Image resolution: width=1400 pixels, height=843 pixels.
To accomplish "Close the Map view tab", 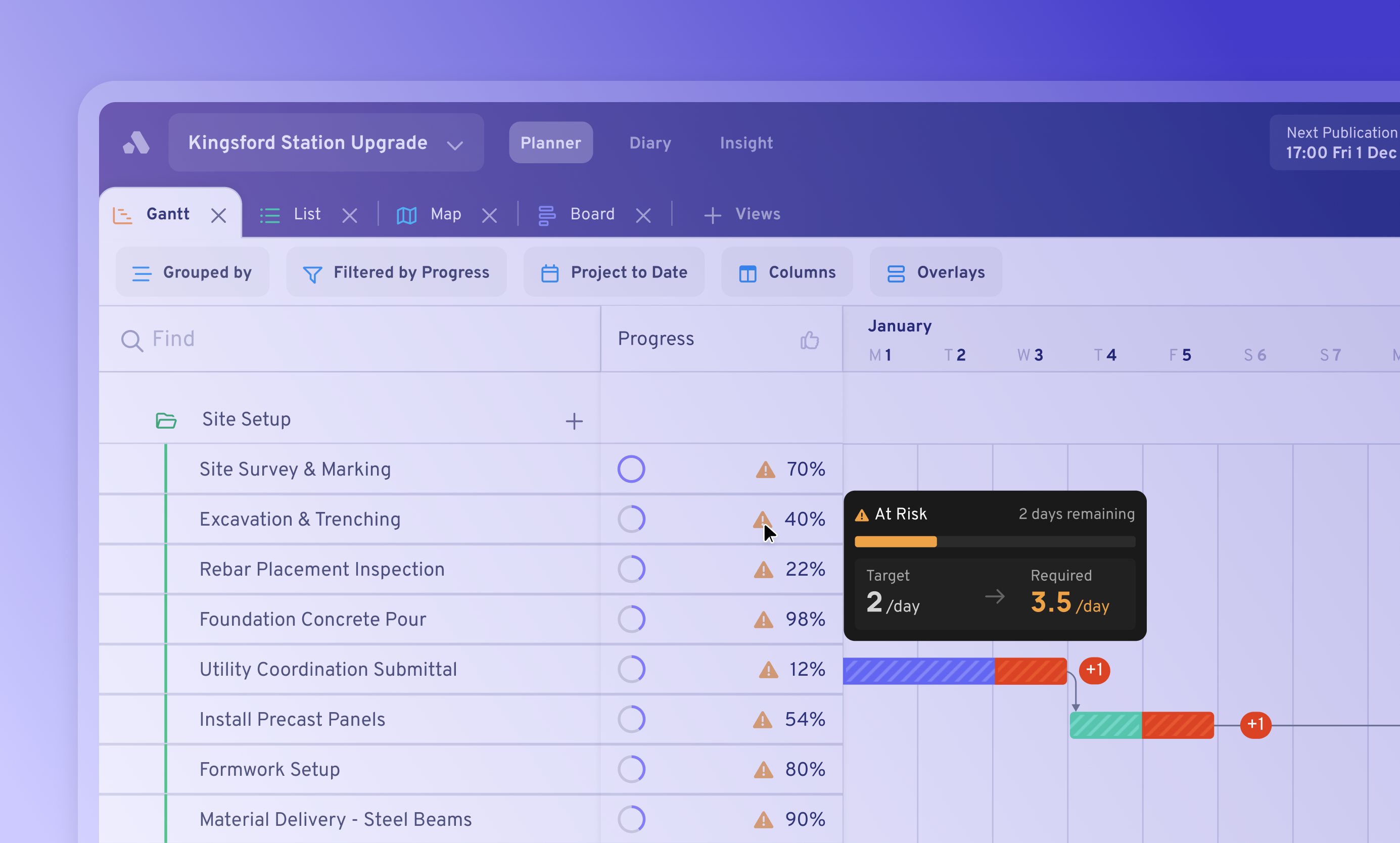I will (x=490, y=215).
